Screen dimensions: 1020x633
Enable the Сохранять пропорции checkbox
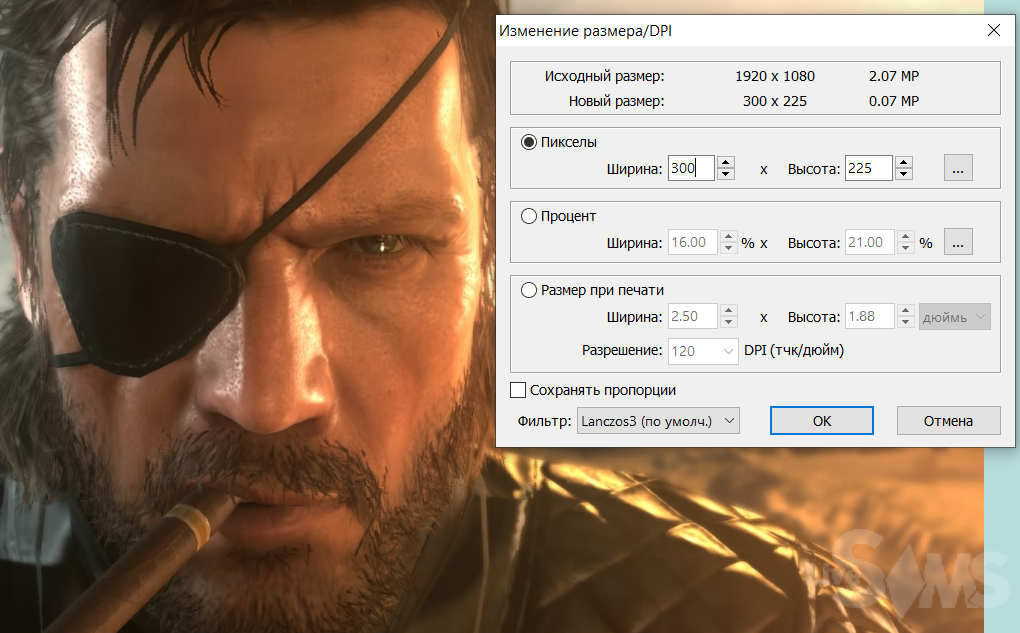[x=518, y=390]
